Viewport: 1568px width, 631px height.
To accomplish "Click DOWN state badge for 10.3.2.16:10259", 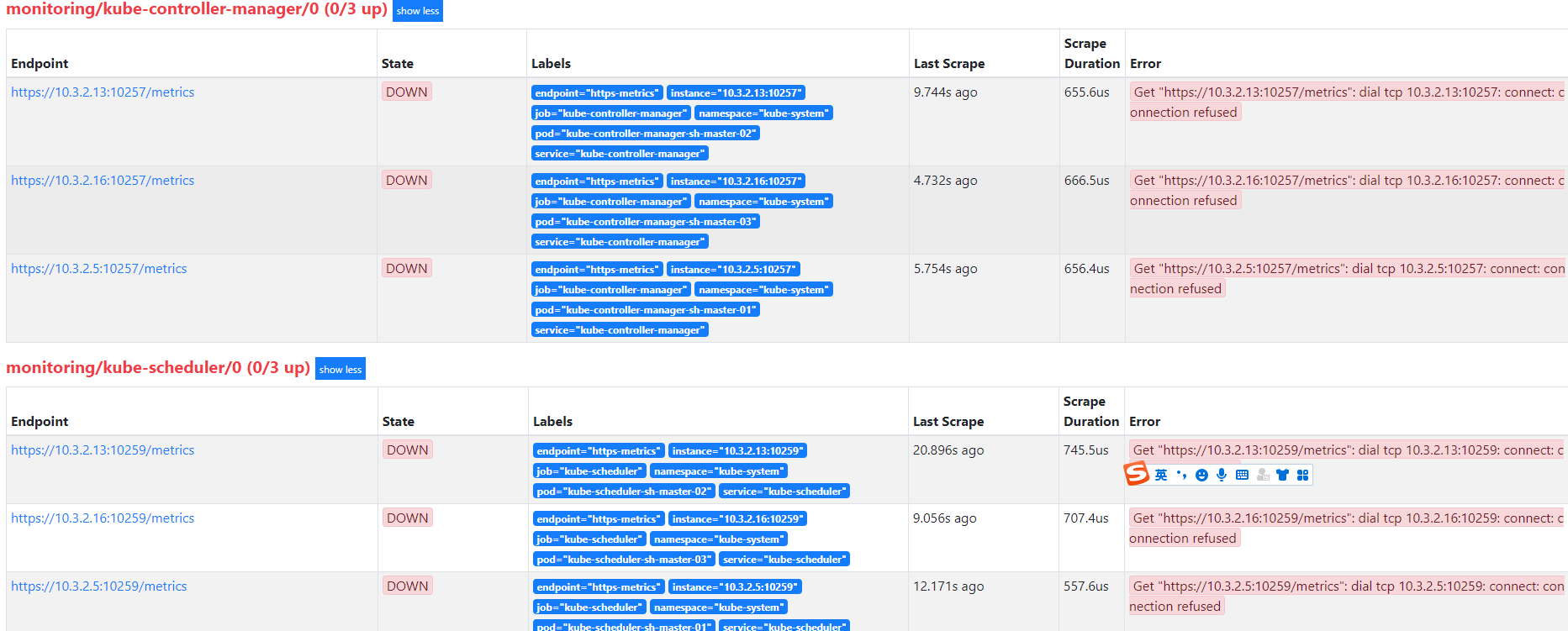I will [x=408, y=518].
